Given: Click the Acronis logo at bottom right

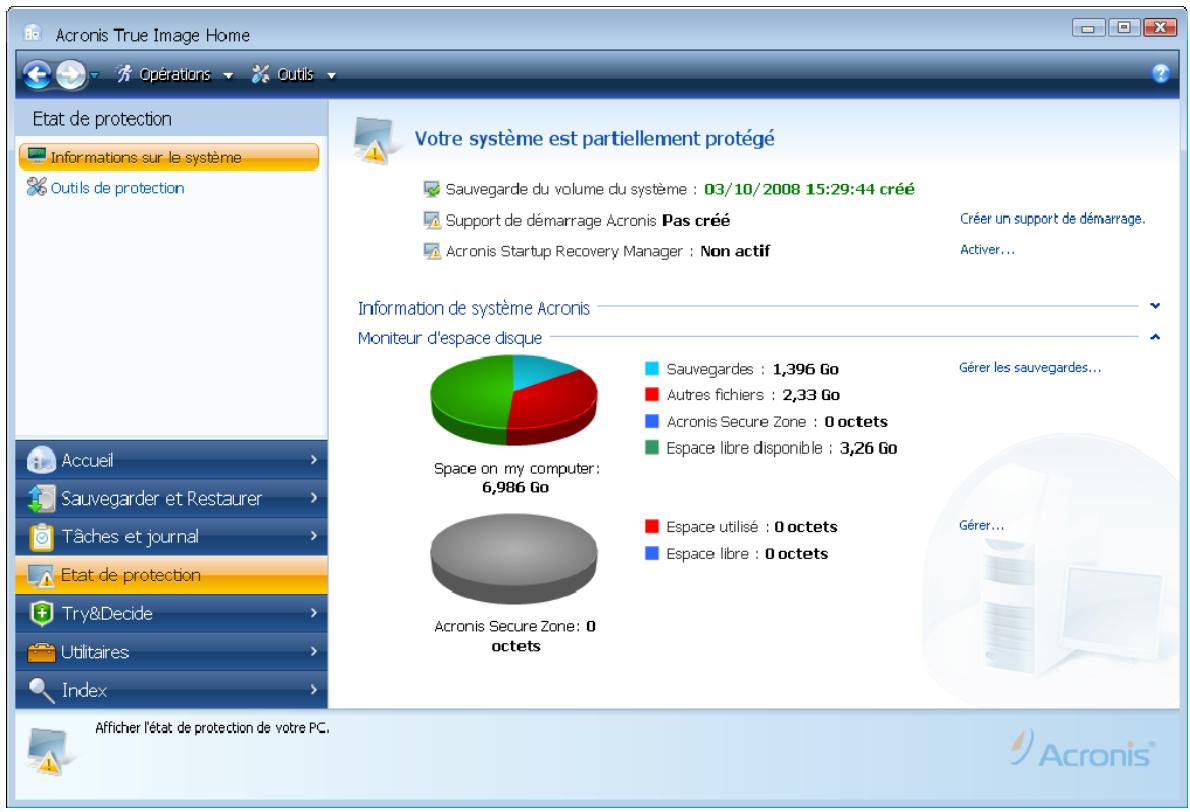Looking at the screenshot, I should pyautogui.click(x=1081, y=749).
